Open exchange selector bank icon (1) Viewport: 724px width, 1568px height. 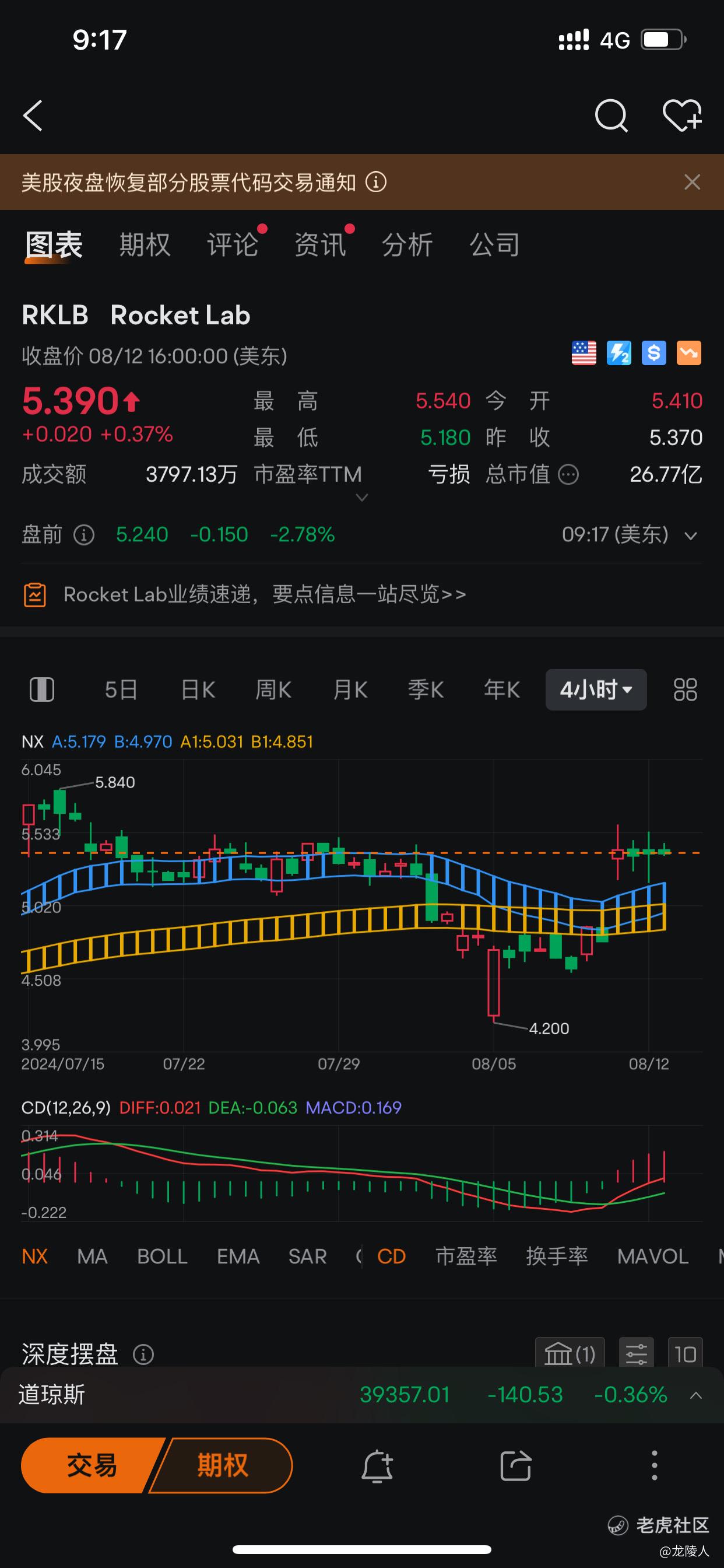tap(570, 1354)
